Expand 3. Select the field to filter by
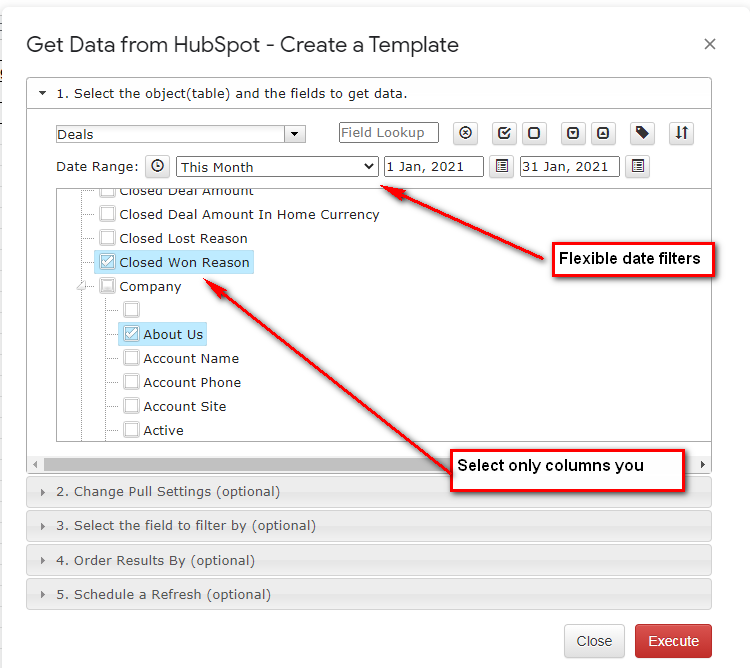 369,526
